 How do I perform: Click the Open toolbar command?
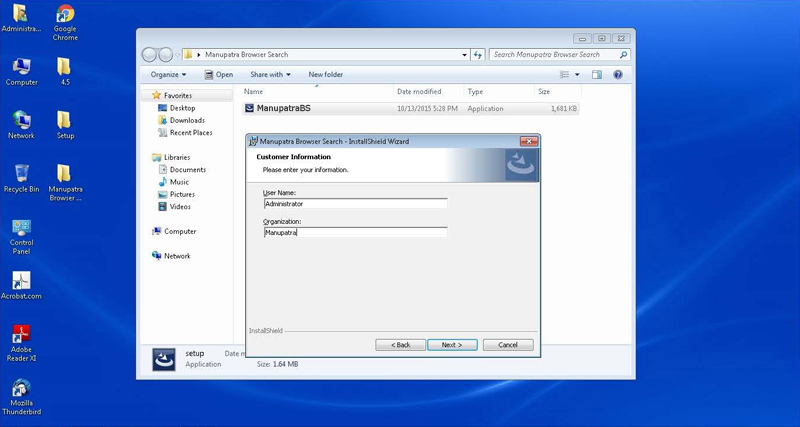pos(219,74)
